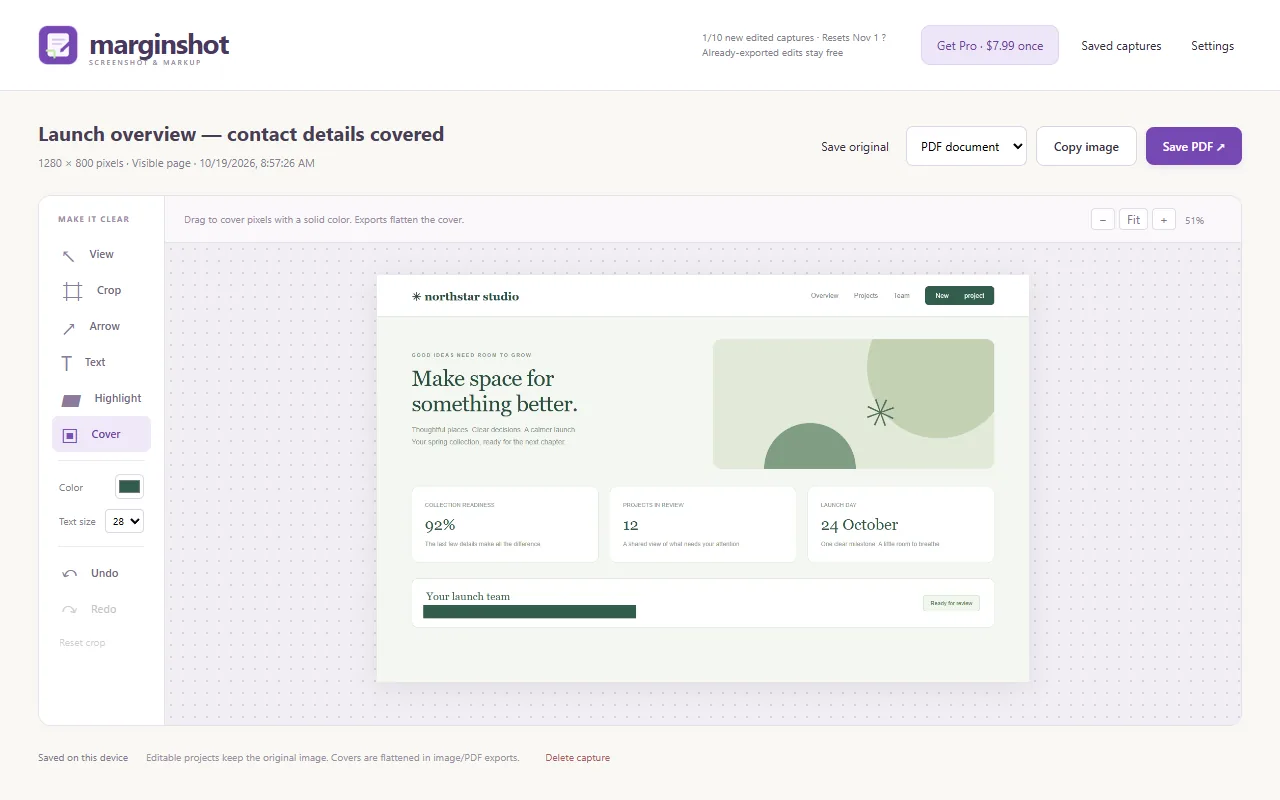Click the capture title 'Launch overview — contact details covered'
1280x800 pixels.
[x=241, y=134]
